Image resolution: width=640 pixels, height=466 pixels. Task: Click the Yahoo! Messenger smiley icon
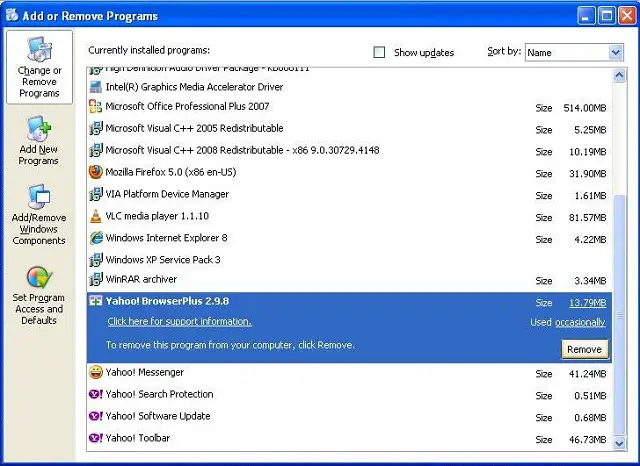tap(96, 372)
